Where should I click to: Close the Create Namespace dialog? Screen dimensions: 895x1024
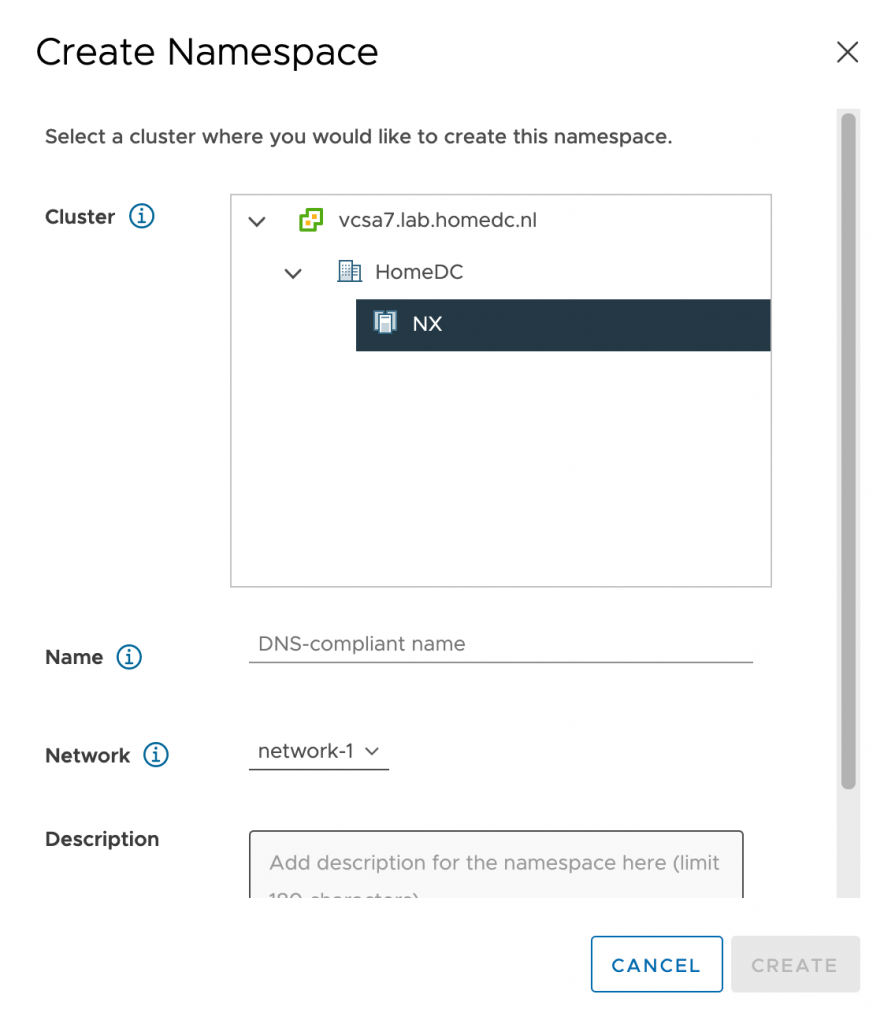click(847, 53)
